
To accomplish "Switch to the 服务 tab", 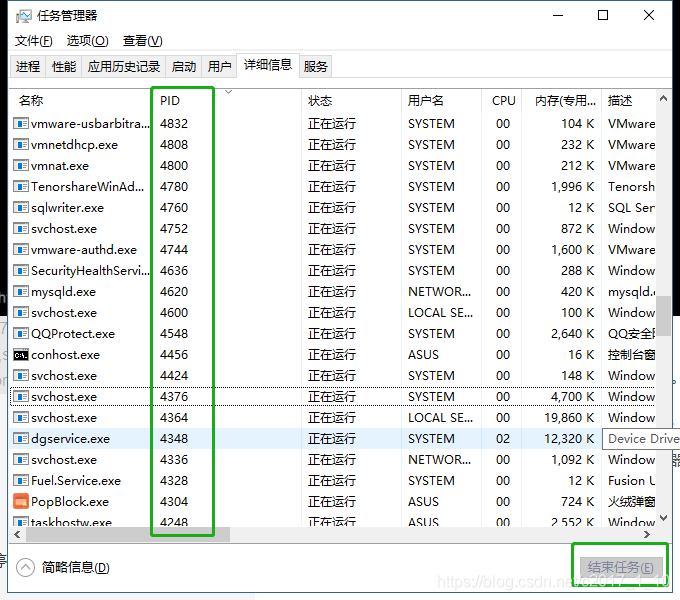I will pyautogui.click(x=315, y=66).
